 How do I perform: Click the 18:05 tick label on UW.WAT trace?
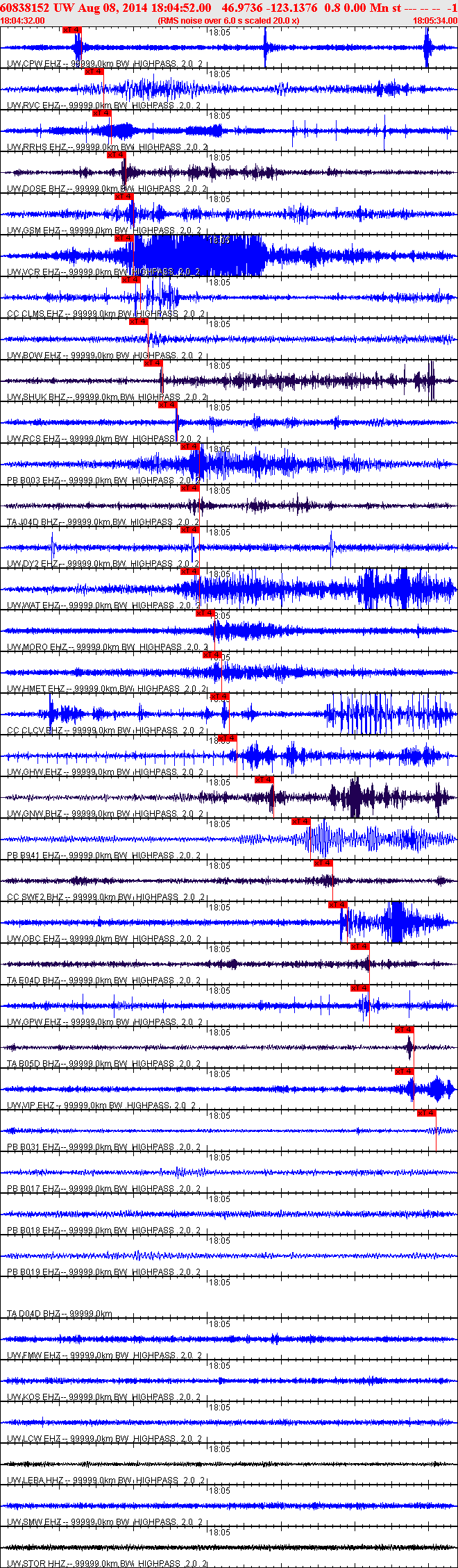[220, 574]
